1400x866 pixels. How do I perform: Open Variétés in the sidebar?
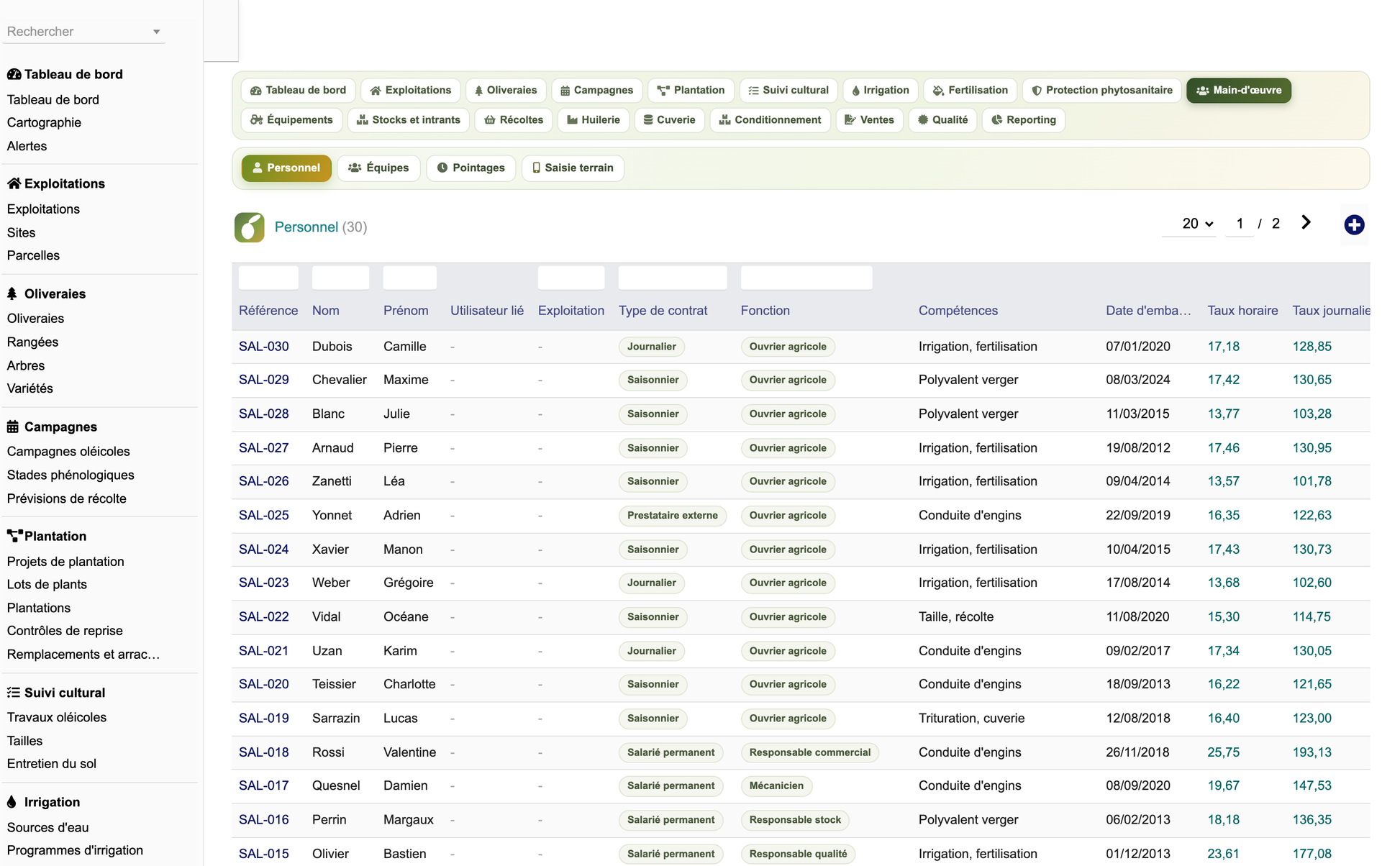pyautogui.click(x=29, y=388)
